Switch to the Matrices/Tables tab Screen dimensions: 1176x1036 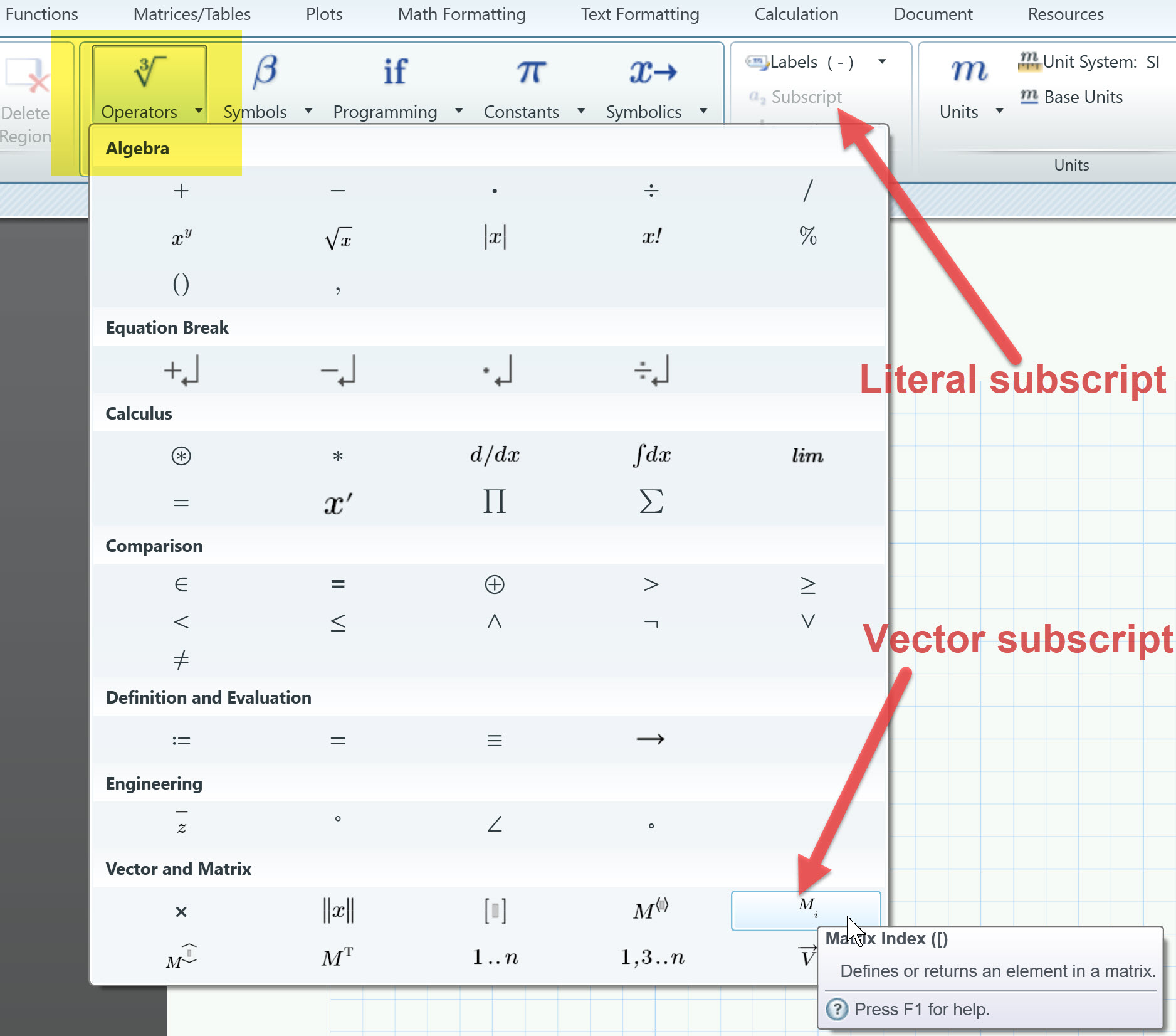click(x=192, y=14)
